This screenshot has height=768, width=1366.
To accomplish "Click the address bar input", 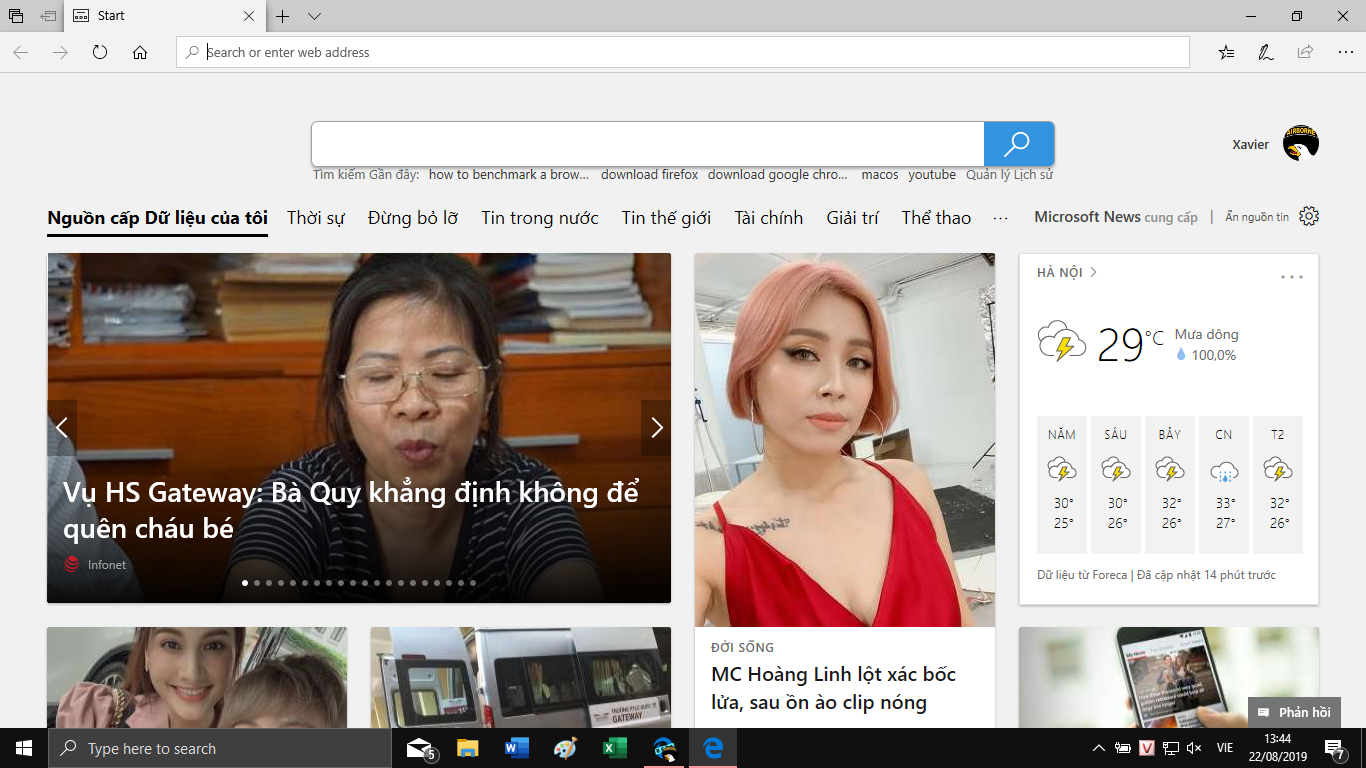I will [x=683, y=52].
